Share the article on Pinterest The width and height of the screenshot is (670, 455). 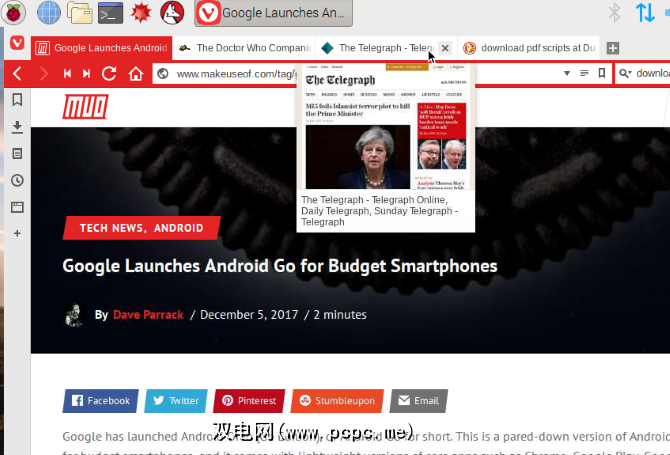tap(249, 401)
